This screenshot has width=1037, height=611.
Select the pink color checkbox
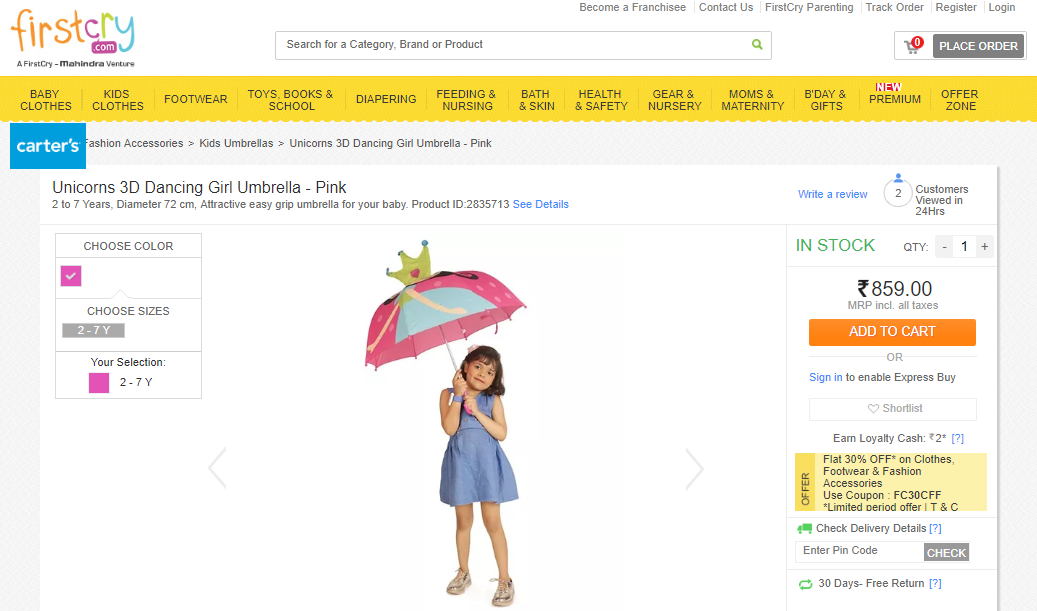(71, 276)
